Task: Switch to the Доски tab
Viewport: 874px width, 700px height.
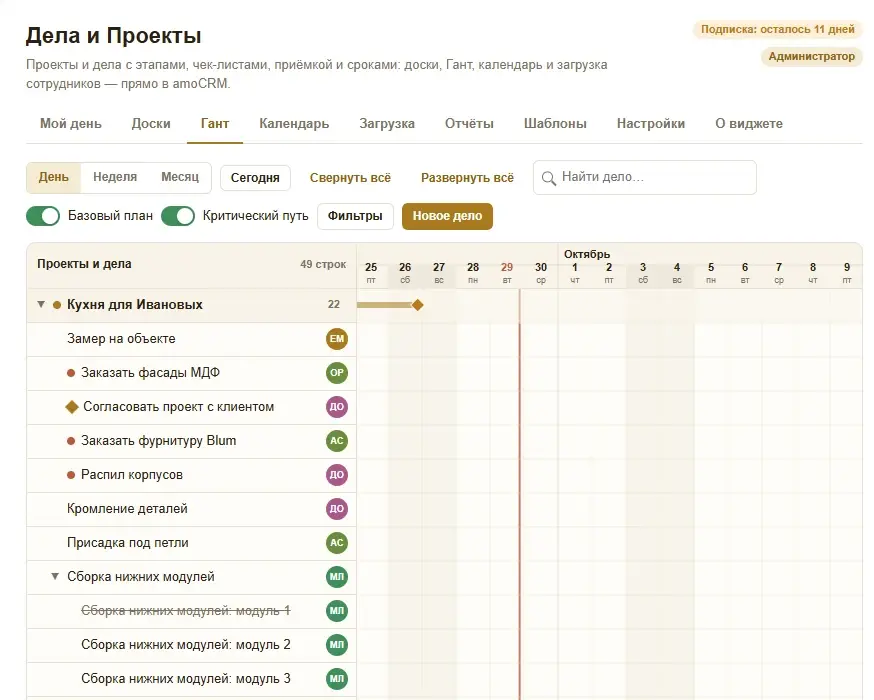Action: tap(151, 124)
